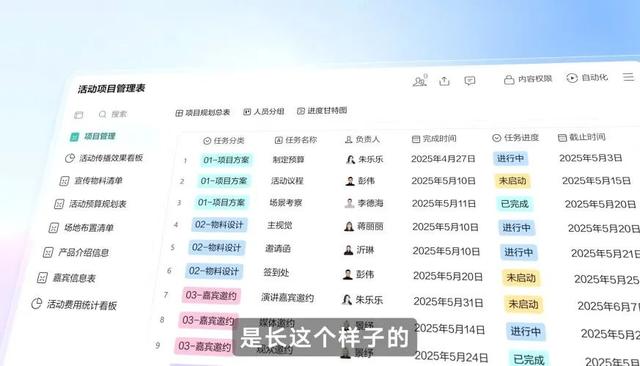The width and height of the screenshot is (640, 366).
Task: Select completion date 2025年4月27日
Action: click(x=443, y=159)
